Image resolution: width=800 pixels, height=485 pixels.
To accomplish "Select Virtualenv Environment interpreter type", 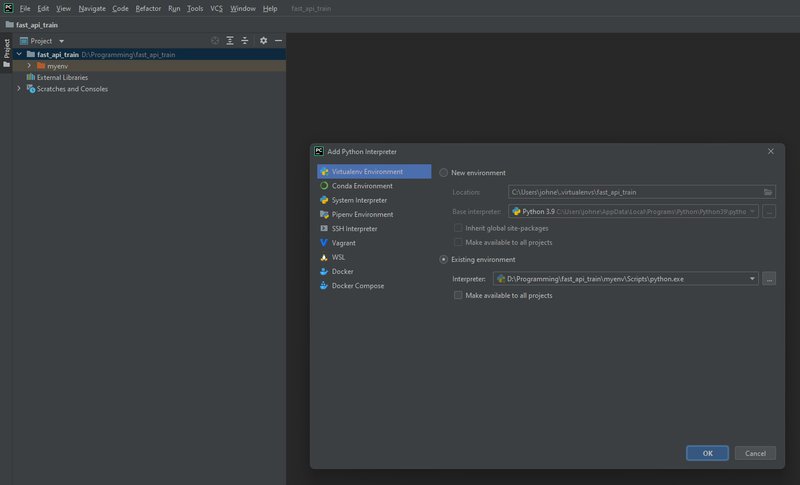I will click(x=374, y=171).
